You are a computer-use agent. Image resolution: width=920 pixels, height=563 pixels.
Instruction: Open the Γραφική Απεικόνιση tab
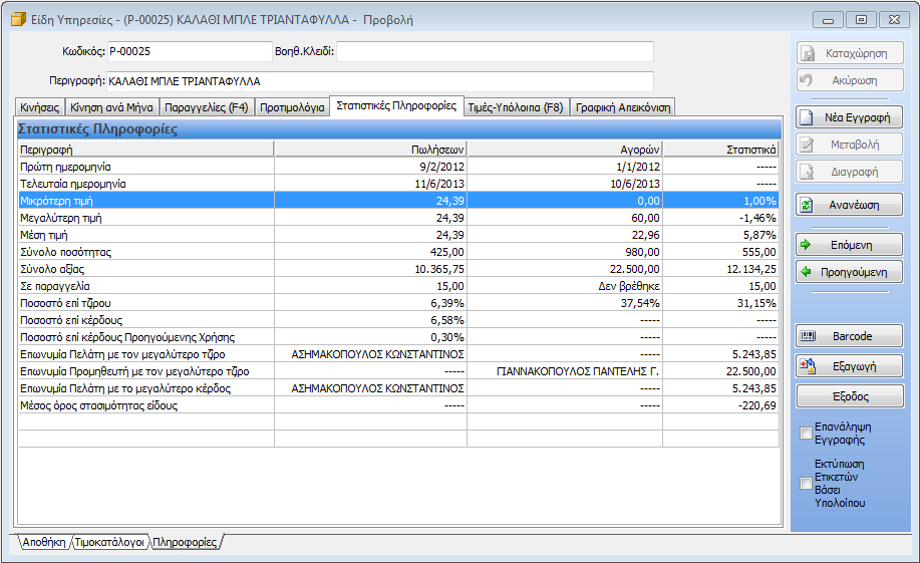[x=623, y=107]
